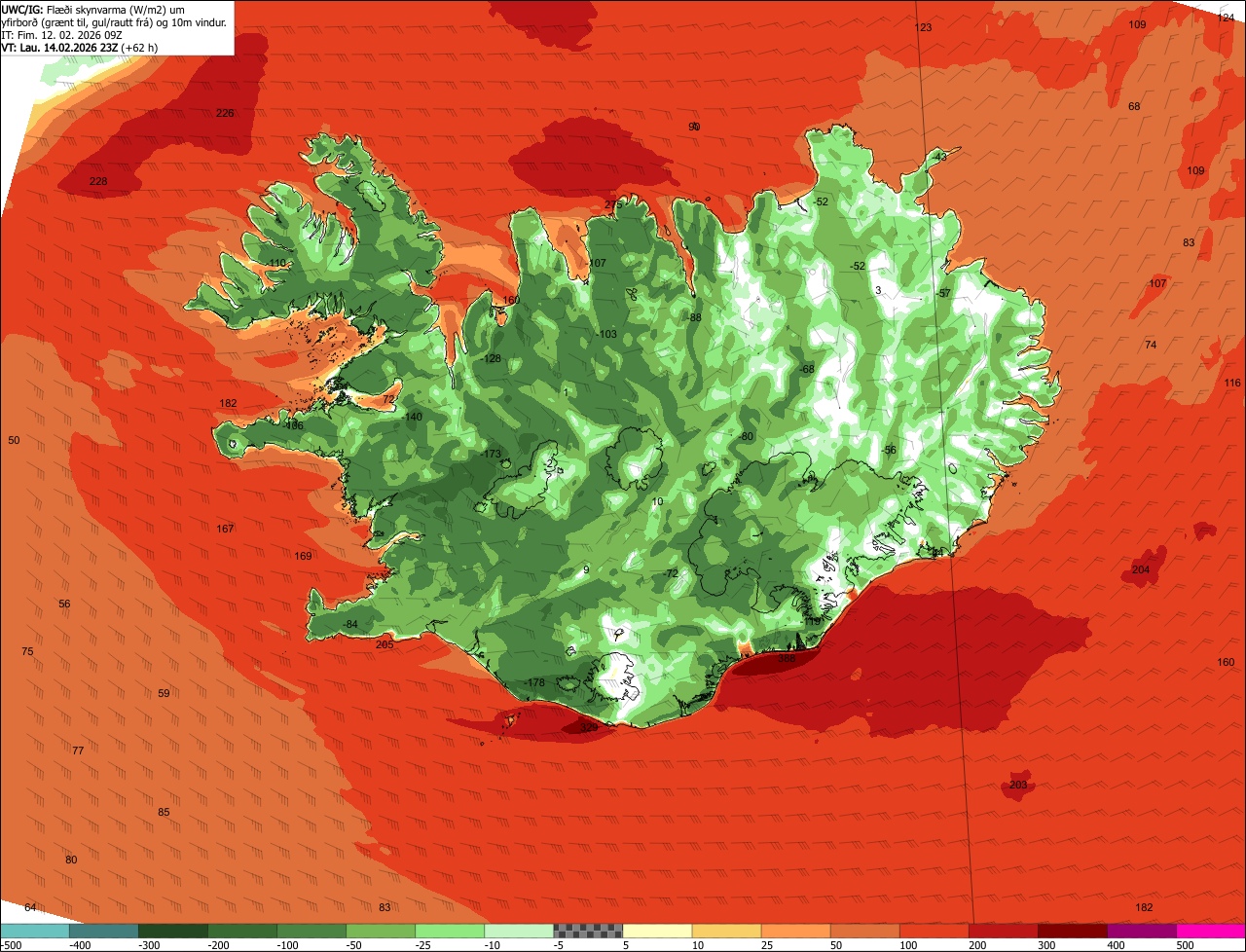Click the legend swatch between 25 and 50

[794, 931]
